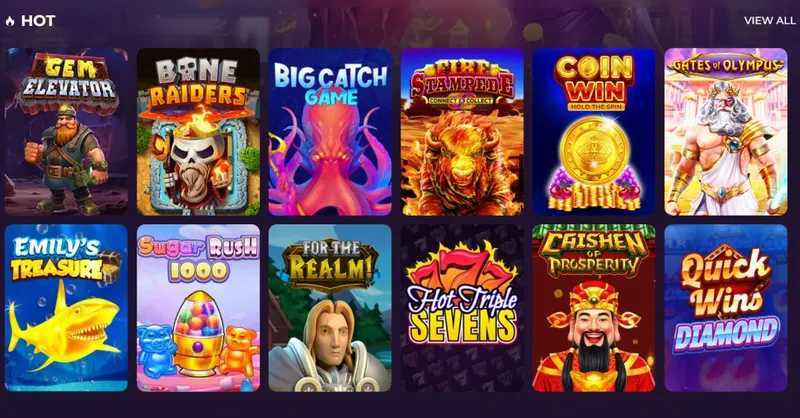Click the gumball machine on Sugar Rush

(198, 332)
